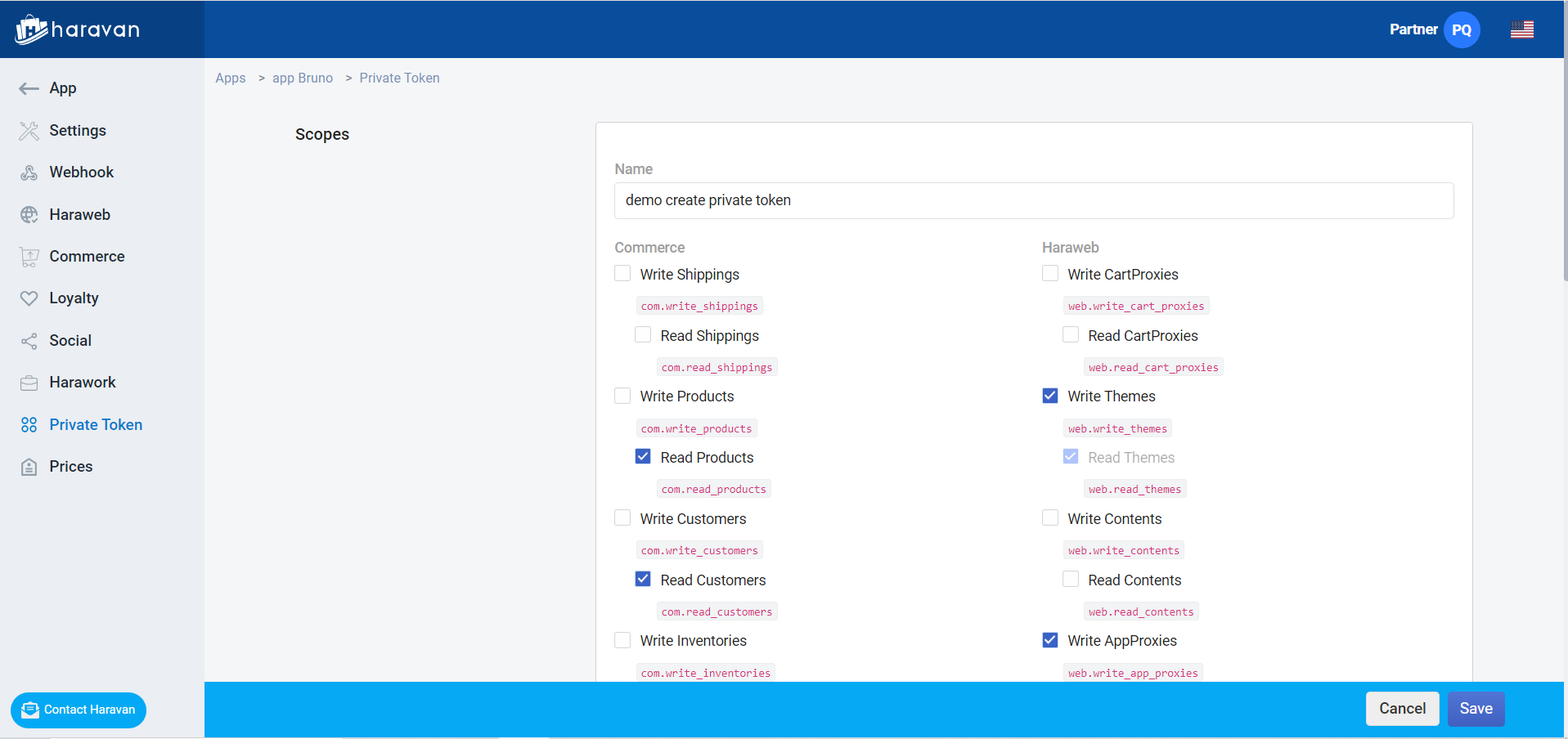This screenshot has height=739, width=1568.
Task: Select the Commerce cart icon
Action: click(29, 257)
